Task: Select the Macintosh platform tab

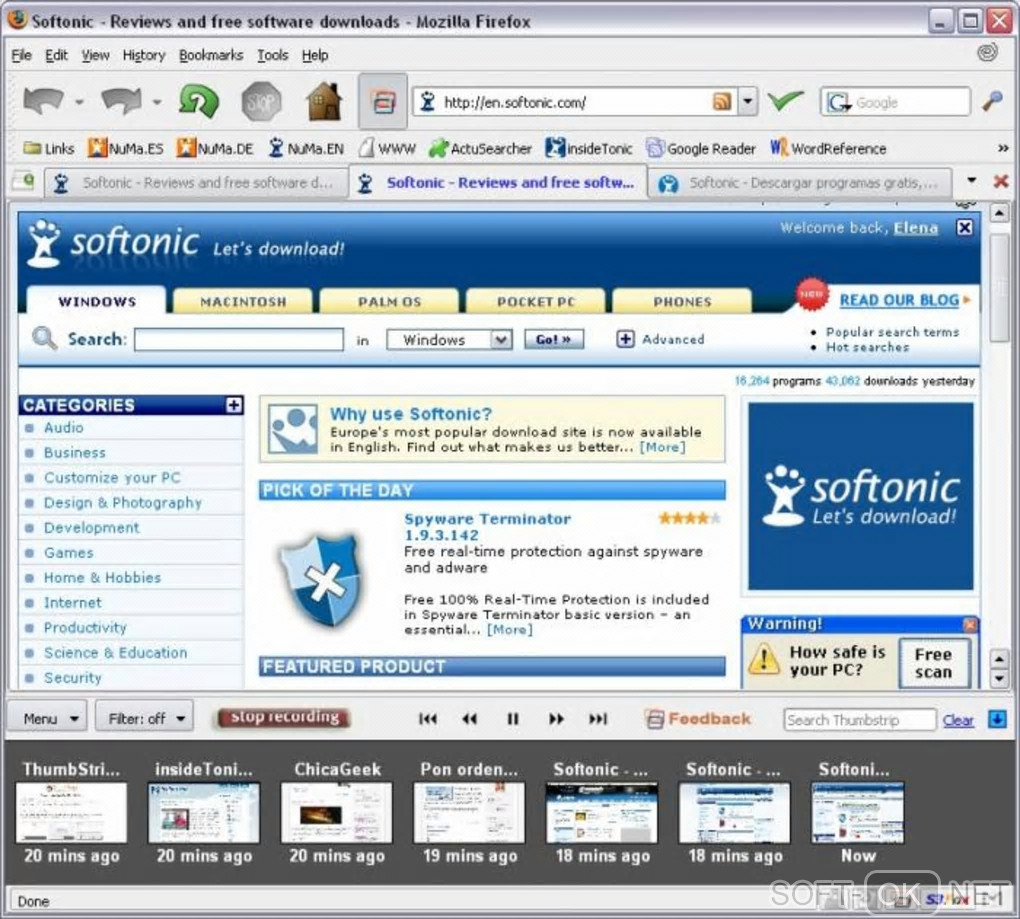Action: pos(243,301)
